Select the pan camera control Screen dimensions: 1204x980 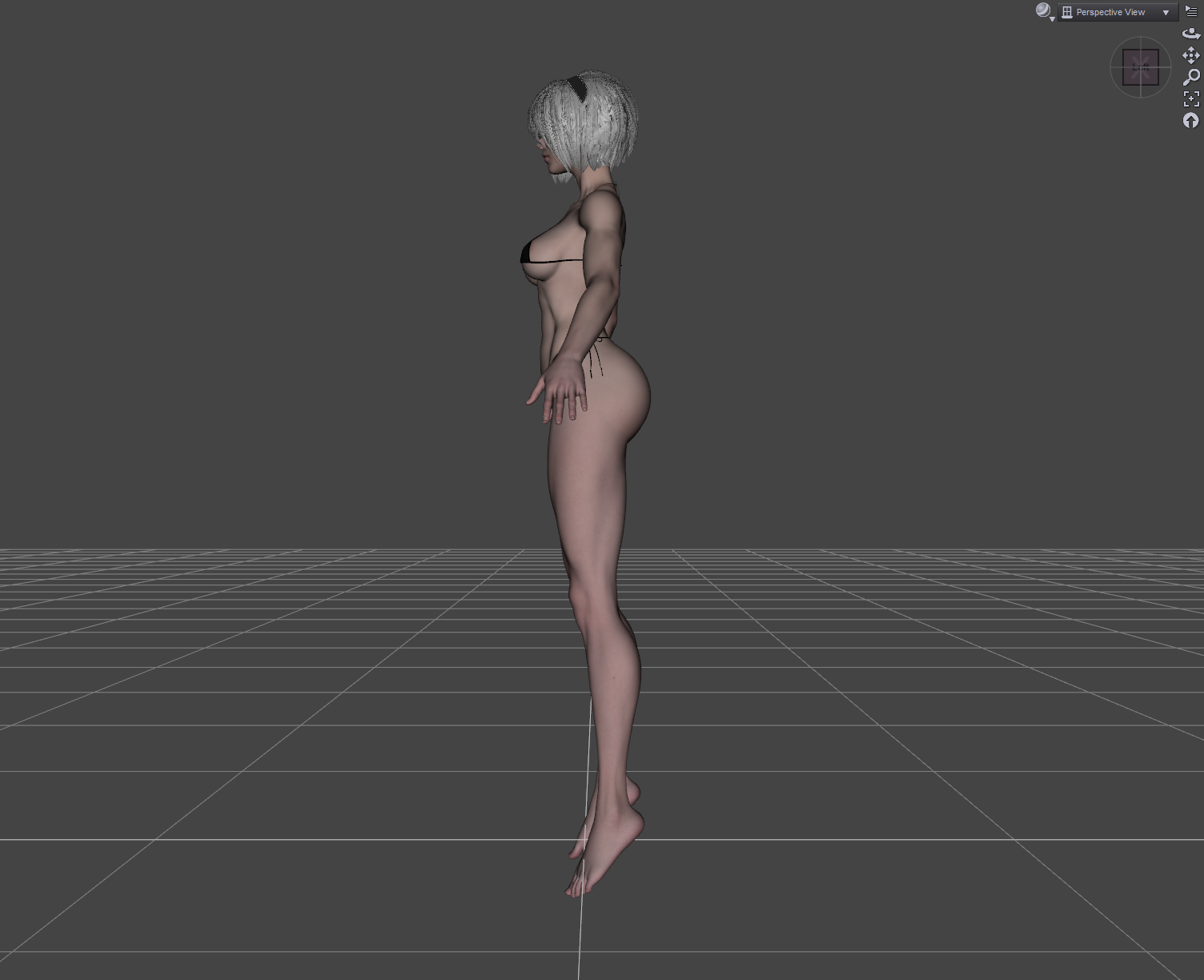coord(1191,55)
